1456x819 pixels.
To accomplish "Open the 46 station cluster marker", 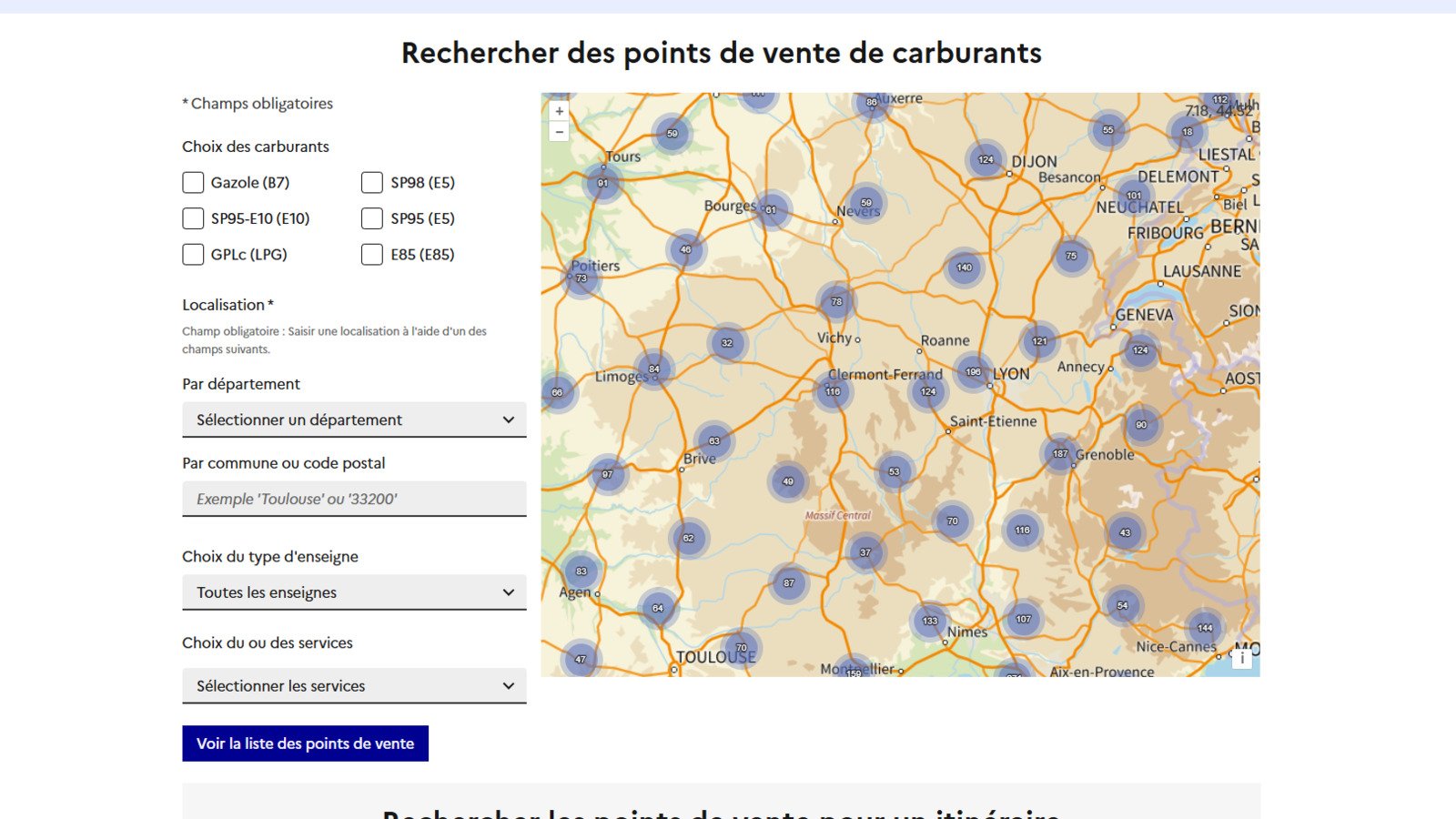I will click(x=685, y=249).
